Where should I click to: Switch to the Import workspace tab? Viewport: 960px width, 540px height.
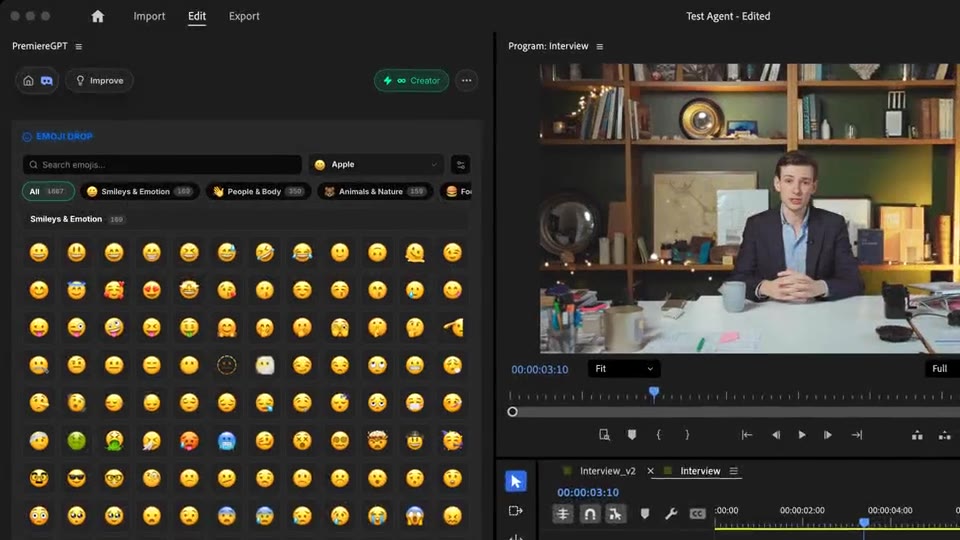[149, 16]
